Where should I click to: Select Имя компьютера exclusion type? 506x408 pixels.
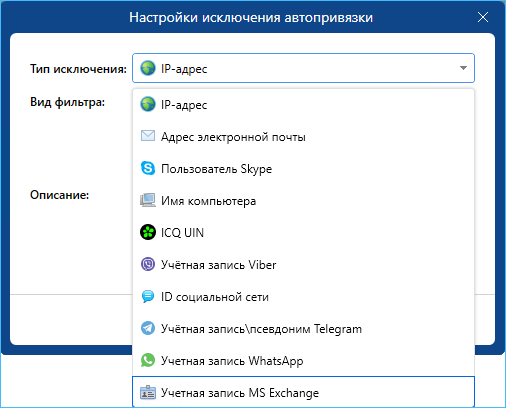(303, 201)
